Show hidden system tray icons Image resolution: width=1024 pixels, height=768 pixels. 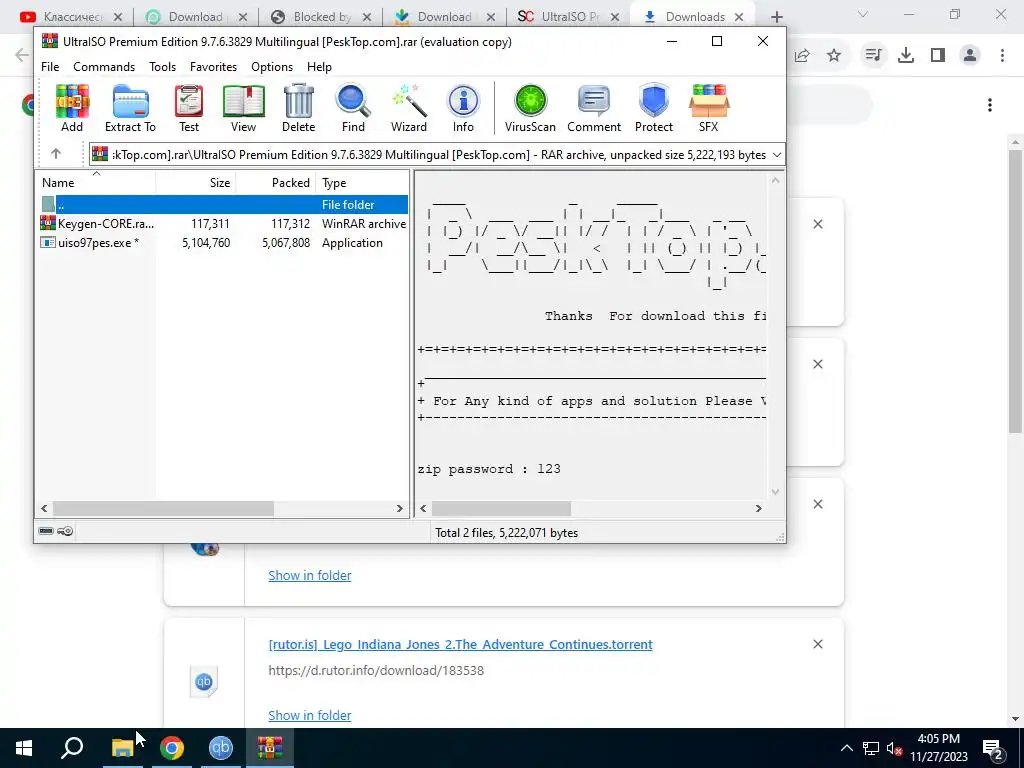pos(846,748)
